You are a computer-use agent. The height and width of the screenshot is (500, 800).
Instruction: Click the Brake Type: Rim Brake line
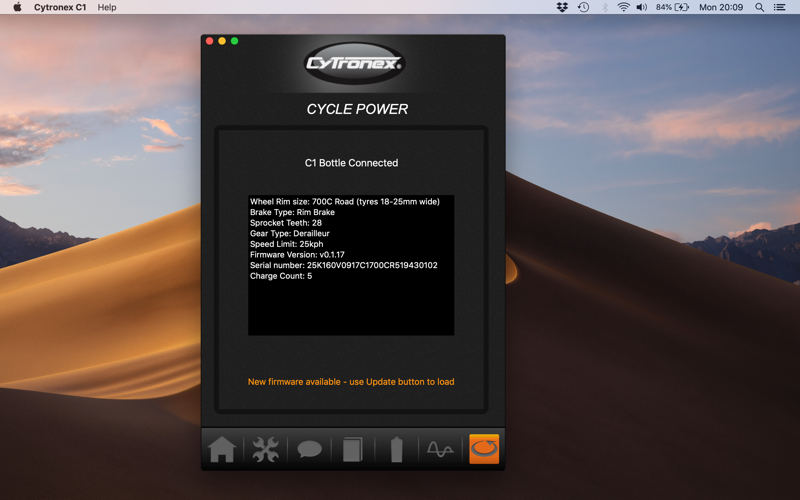coord(292,212)
